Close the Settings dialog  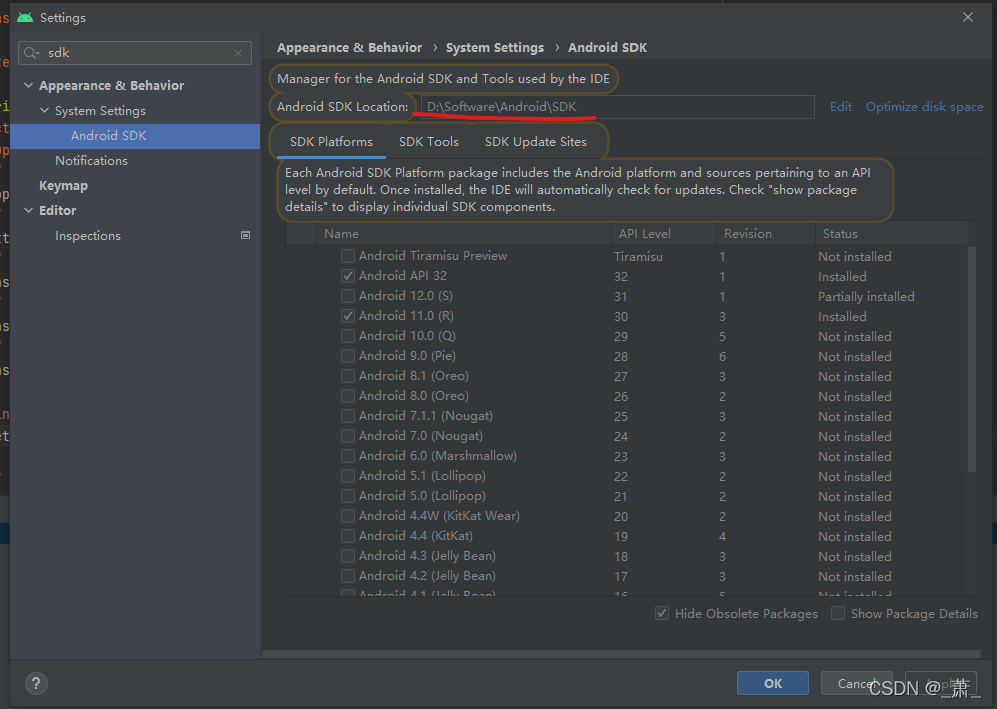(x=968, y=17)
